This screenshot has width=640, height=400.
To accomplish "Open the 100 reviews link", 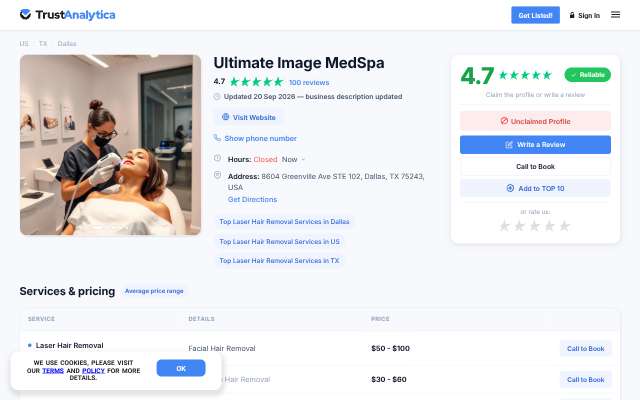I will 309,82.
